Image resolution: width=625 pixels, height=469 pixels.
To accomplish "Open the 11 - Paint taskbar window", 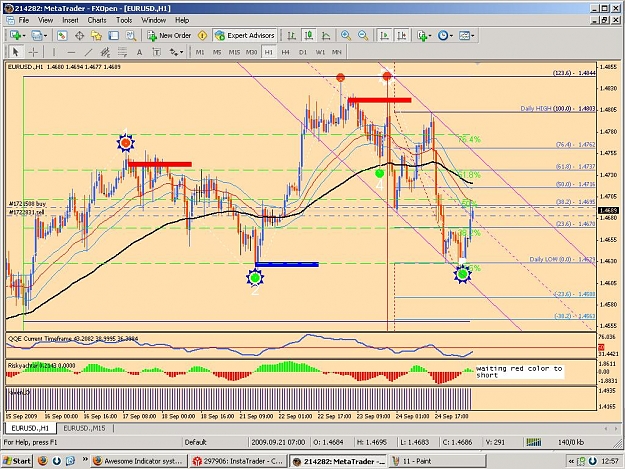I will (437, 461).
